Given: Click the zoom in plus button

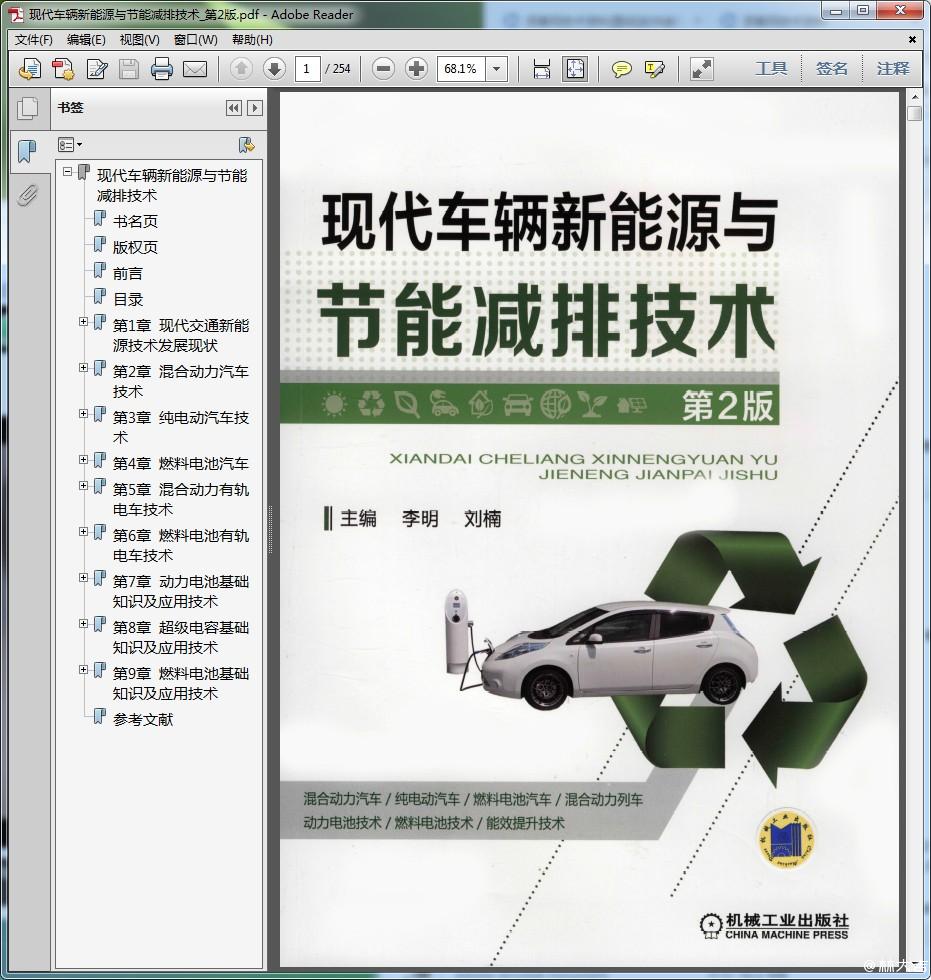Looking at the screenshot, I should point(416,69).
